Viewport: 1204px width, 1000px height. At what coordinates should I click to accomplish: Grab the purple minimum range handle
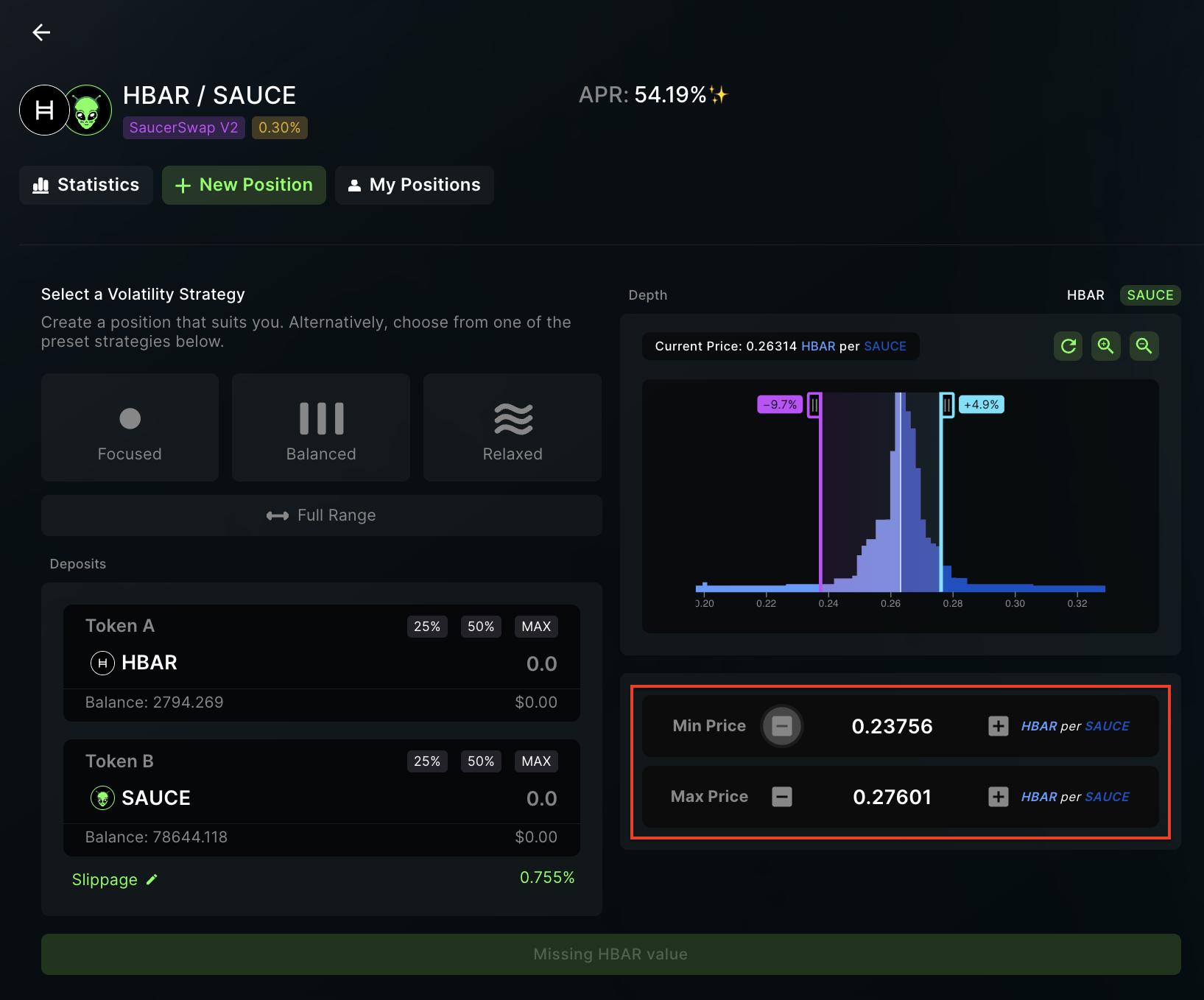814,405
